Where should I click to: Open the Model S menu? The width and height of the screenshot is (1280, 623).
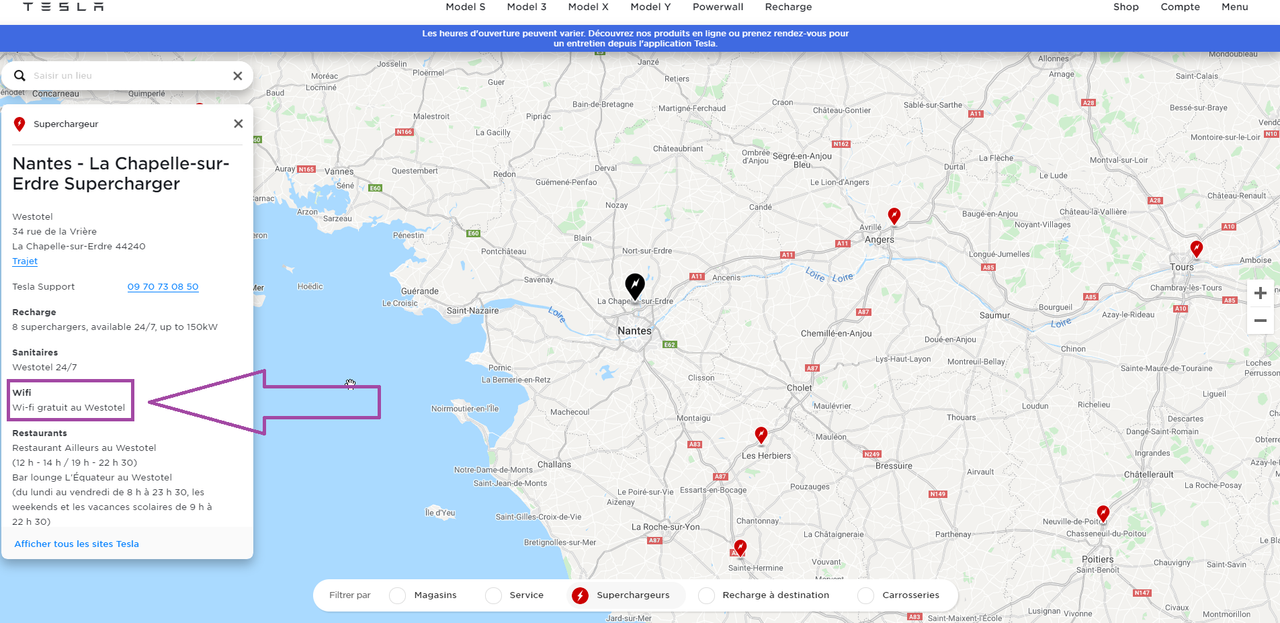point(465,7)
